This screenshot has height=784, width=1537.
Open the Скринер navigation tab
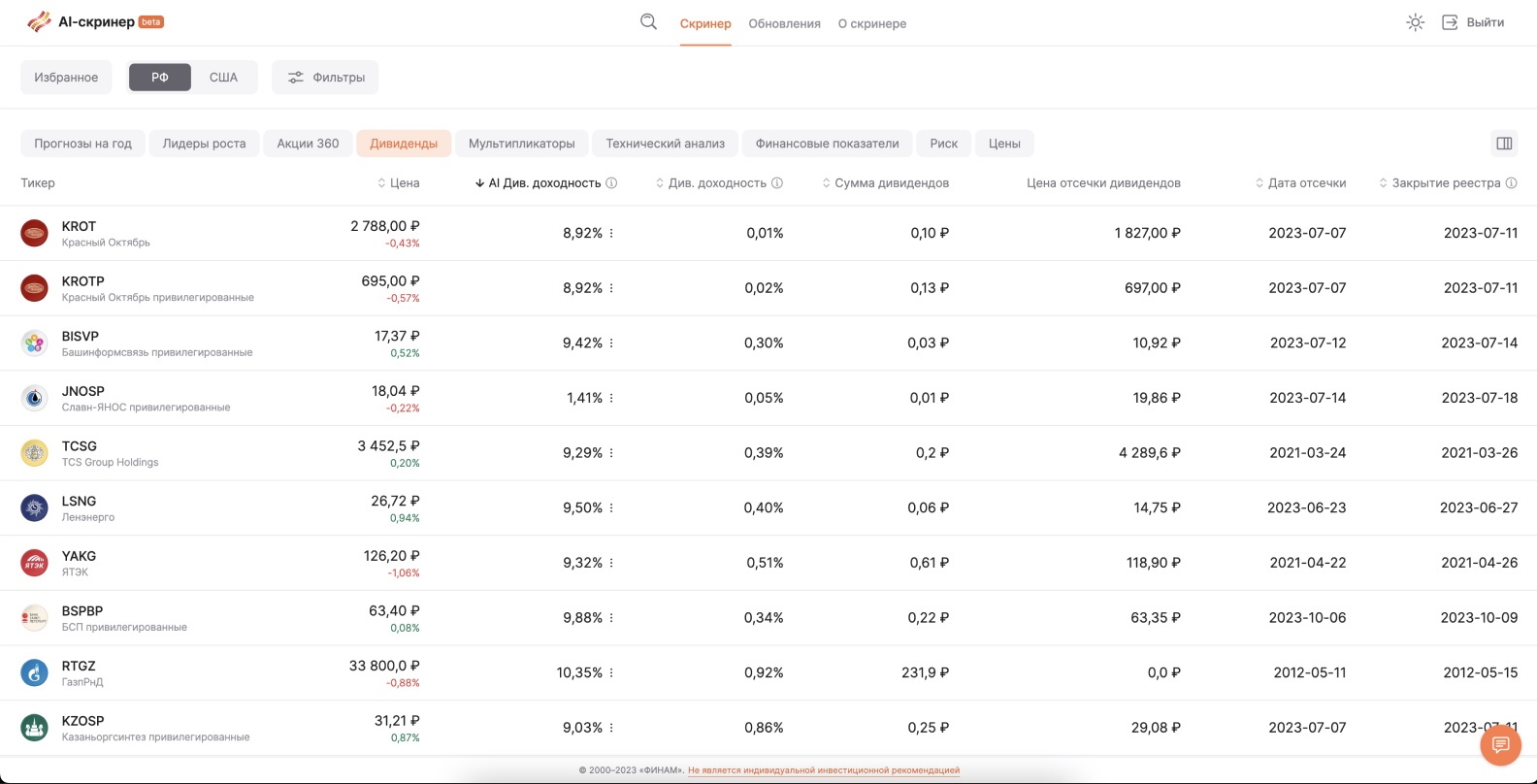(x=705, y=23)
